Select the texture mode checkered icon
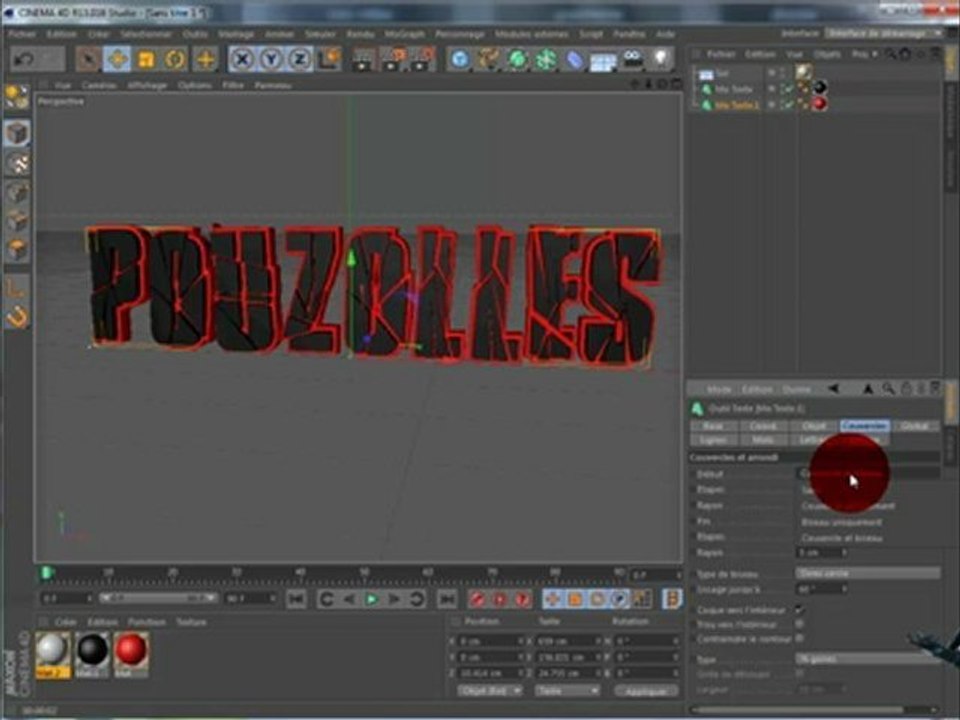Image resolution: width=960 pixels, height=720 pixels. point(17,163)
